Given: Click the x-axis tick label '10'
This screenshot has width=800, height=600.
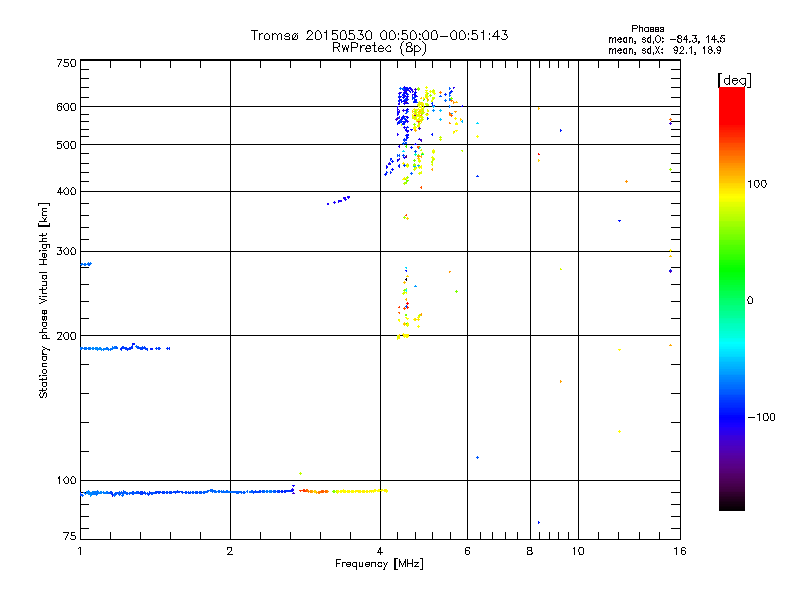Looking at the screenshot, I should [578, 551].
